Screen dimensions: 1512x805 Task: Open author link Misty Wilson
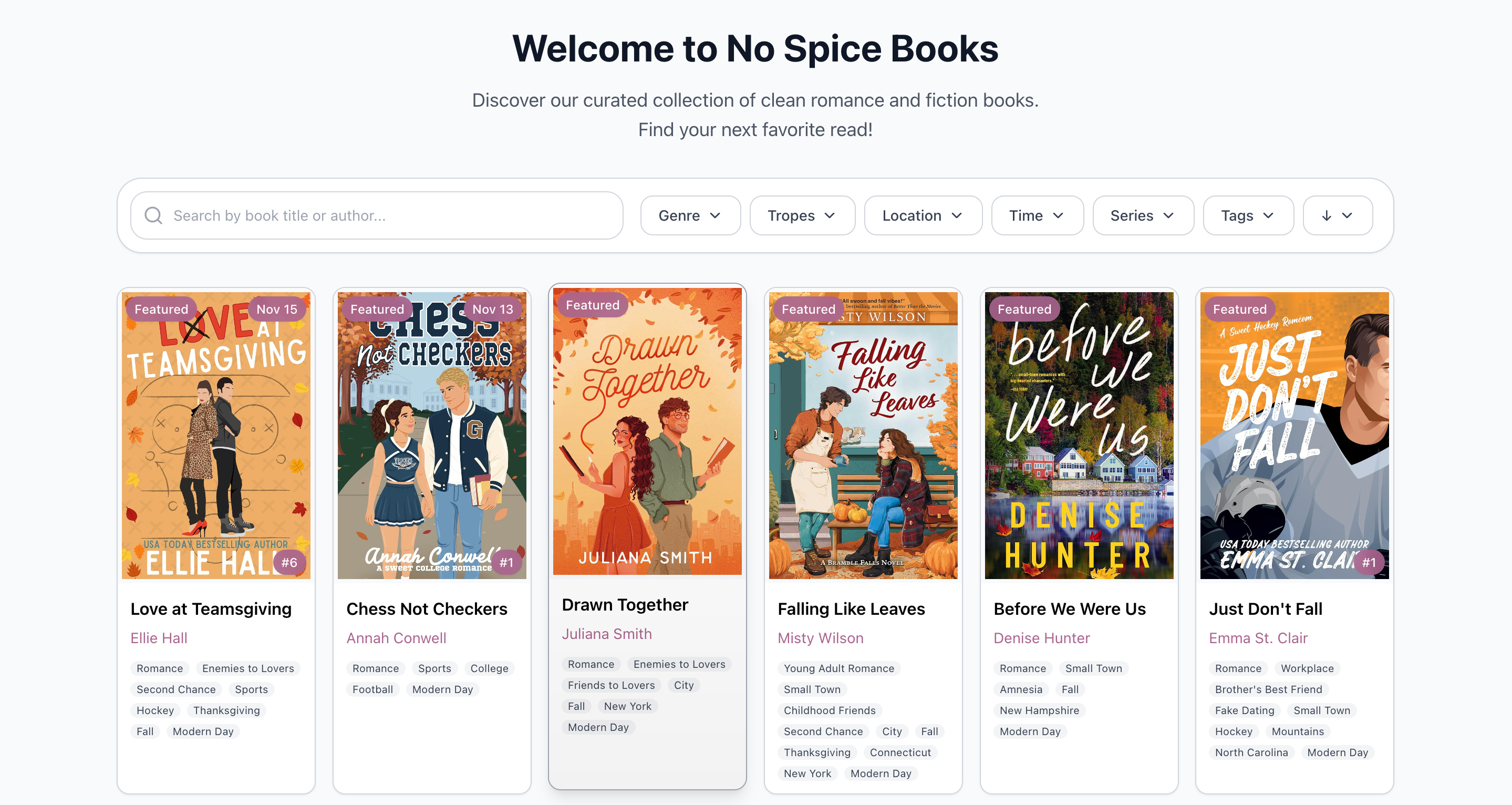(x=820, y=638)
